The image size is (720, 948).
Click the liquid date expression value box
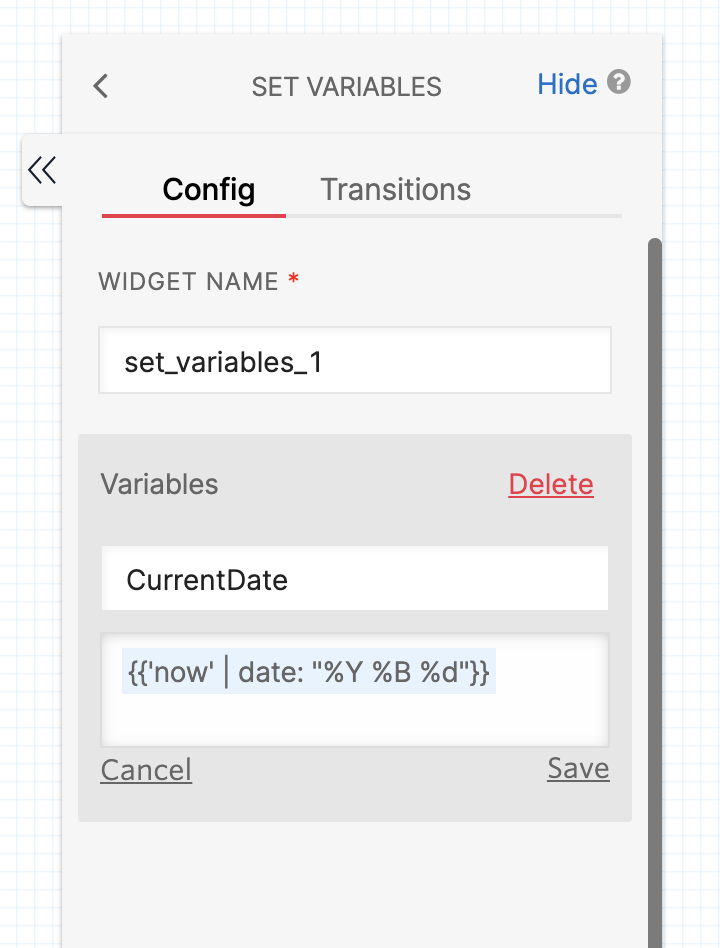coord(355,690)
